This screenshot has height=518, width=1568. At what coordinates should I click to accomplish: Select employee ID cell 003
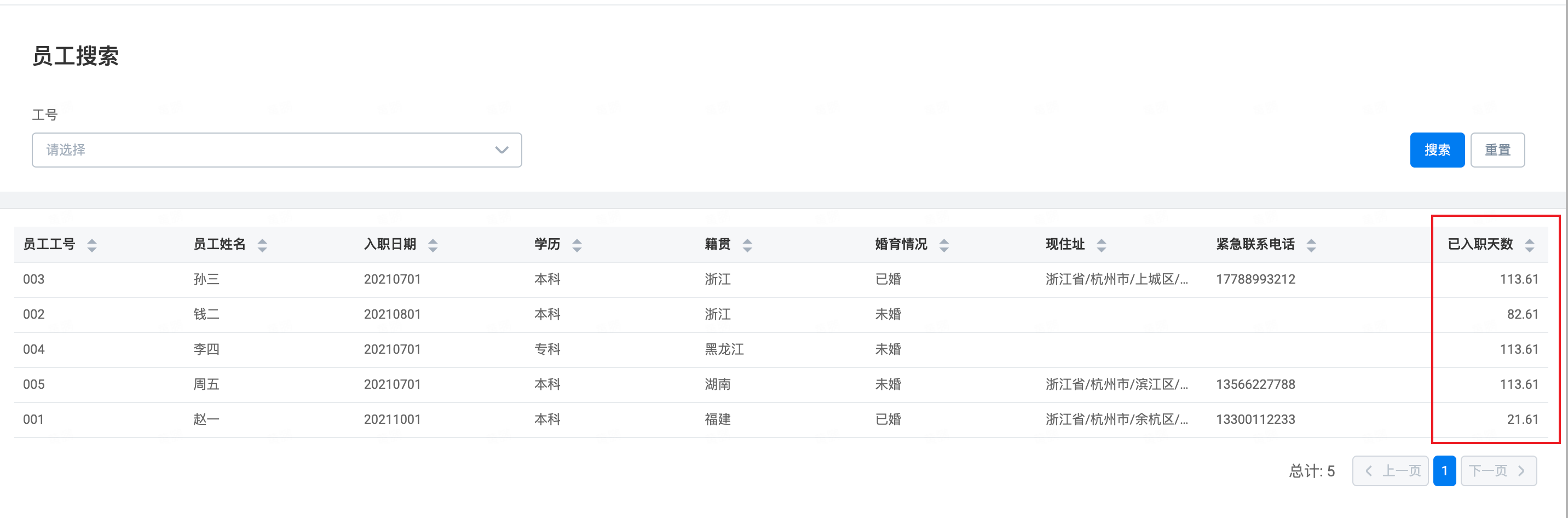pyautogui.click(x=33, y=279)
